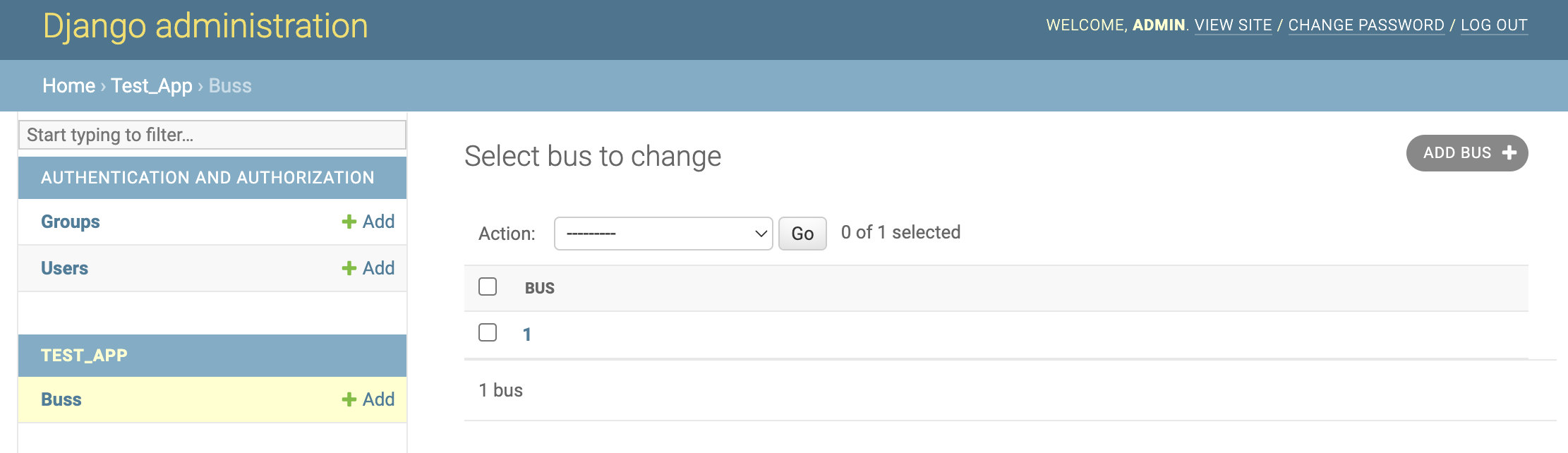The width and height of the screenshot is (1568, 453).
Task: Click the plus icon in ADD BUS button
Action: 1509,153
